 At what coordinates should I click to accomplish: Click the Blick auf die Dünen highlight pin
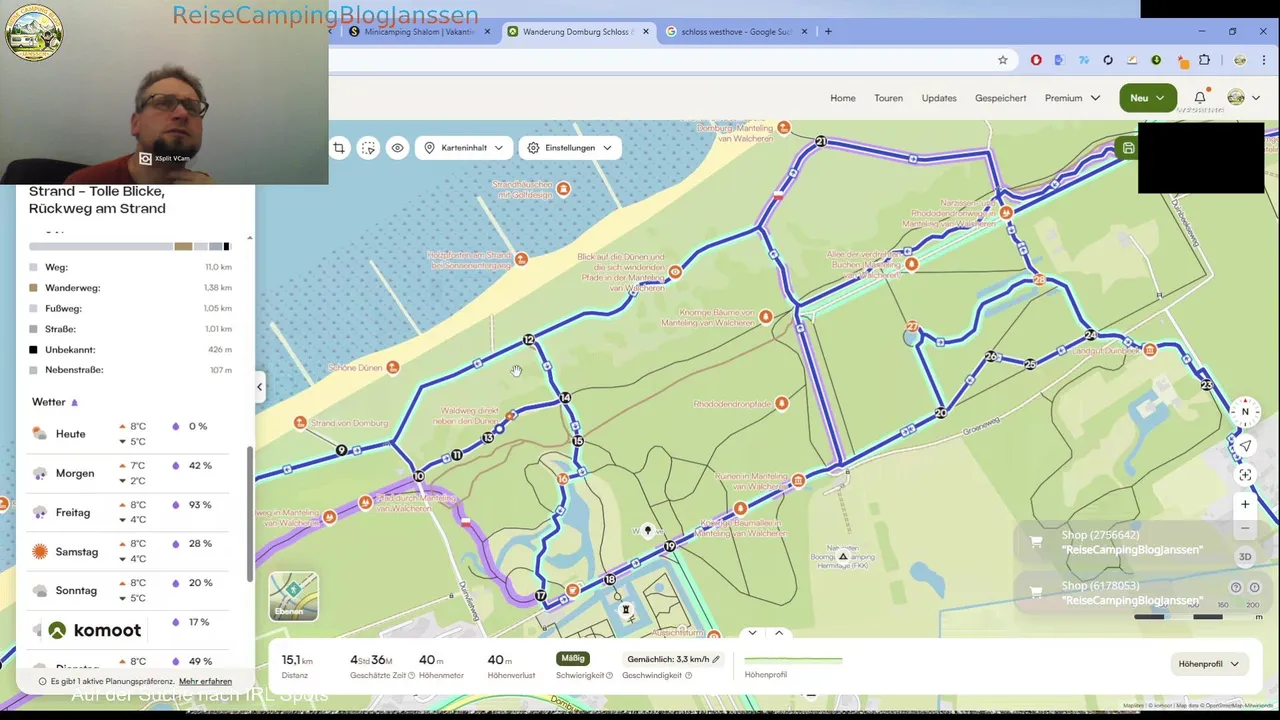pyautogui.click(x=675, y=272)
